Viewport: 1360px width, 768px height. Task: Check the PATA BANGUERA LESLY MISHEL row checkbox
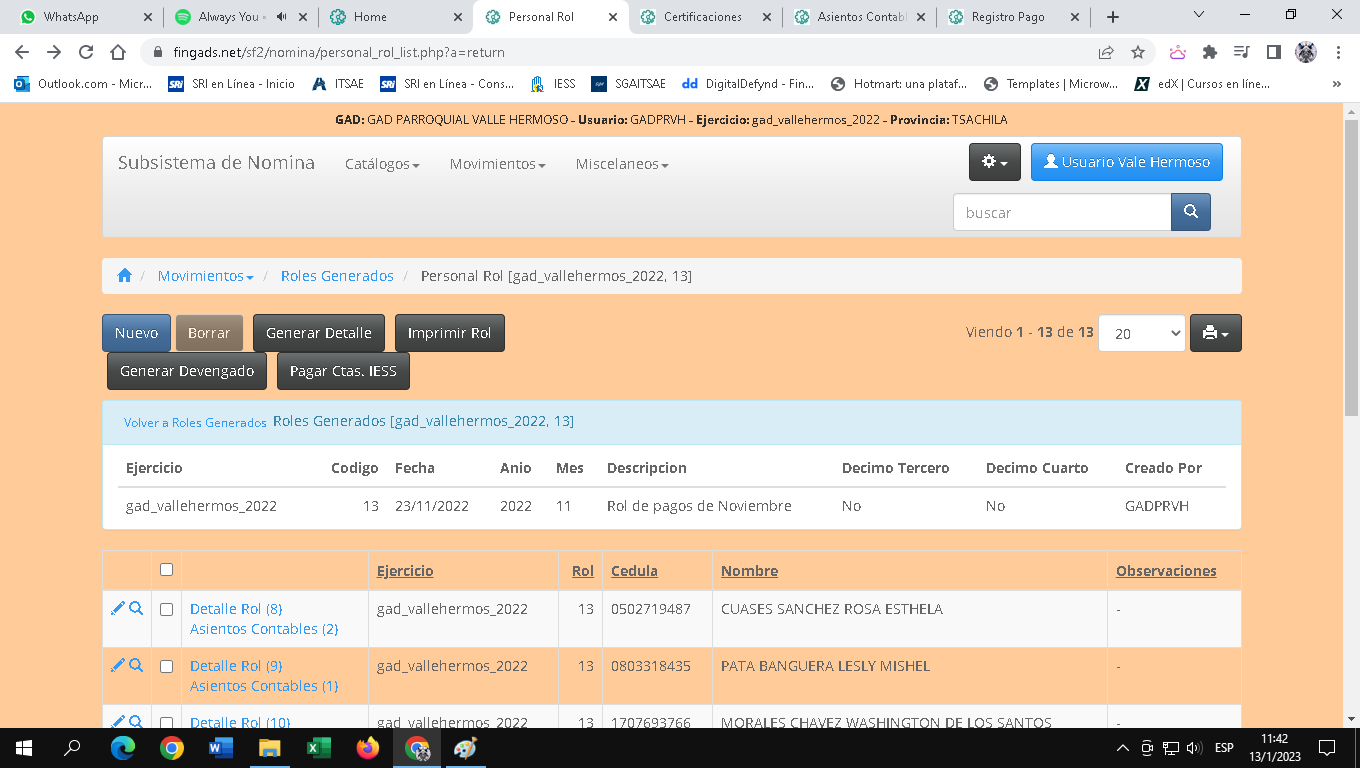pos(166,666)
